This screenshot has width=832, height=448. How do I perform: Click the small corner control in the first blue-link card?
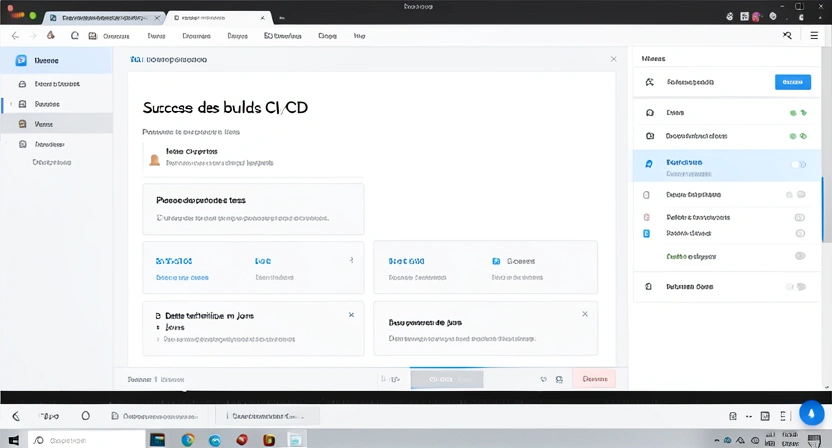(351, 260)
